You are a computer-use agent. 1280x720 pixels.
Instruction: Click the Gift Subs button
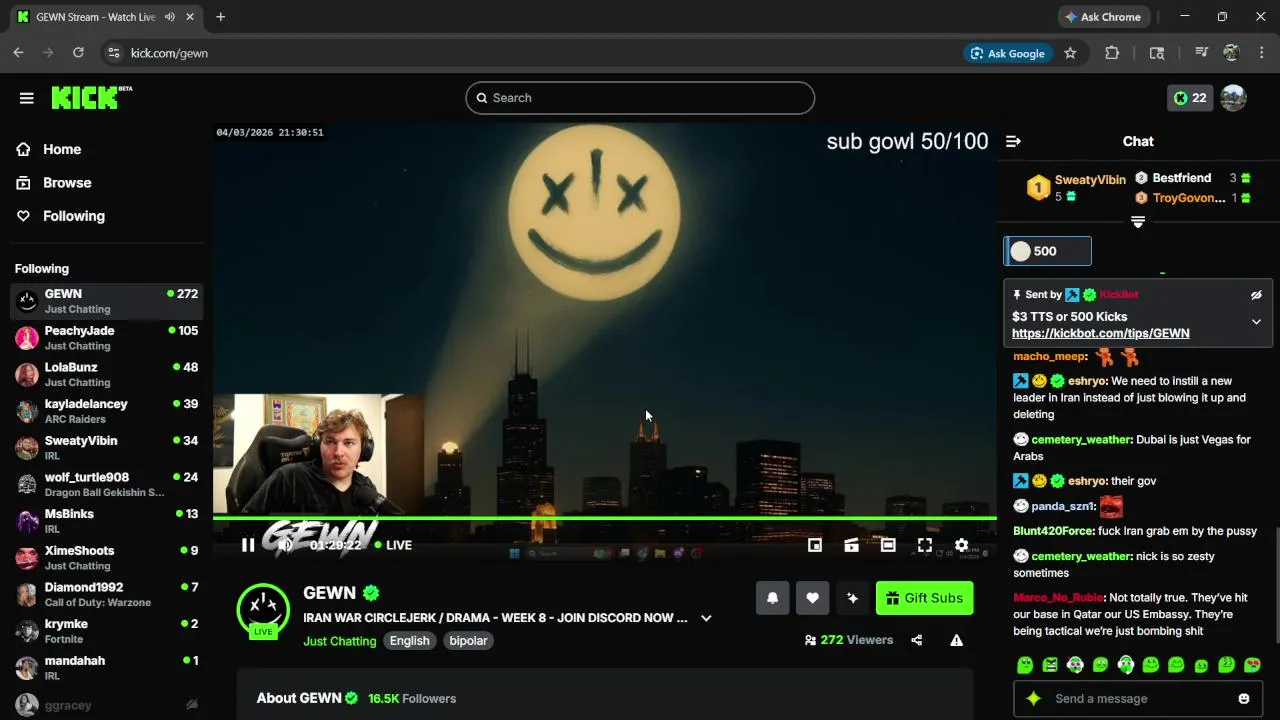(924, 598)
